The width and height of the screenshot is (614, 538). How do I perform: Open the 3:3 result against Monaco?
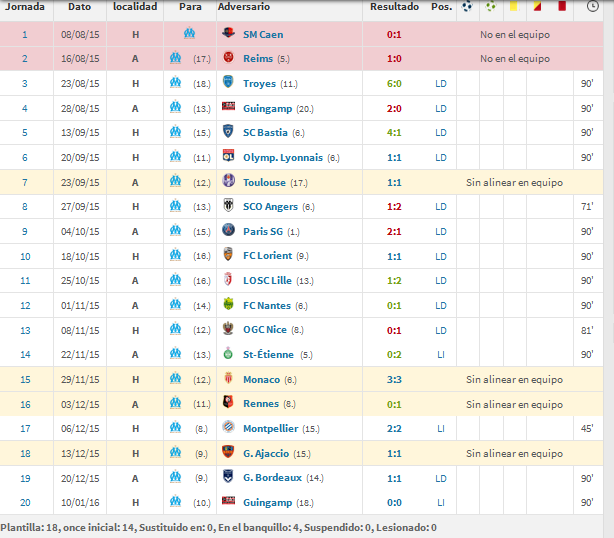[x=394, y=379]
